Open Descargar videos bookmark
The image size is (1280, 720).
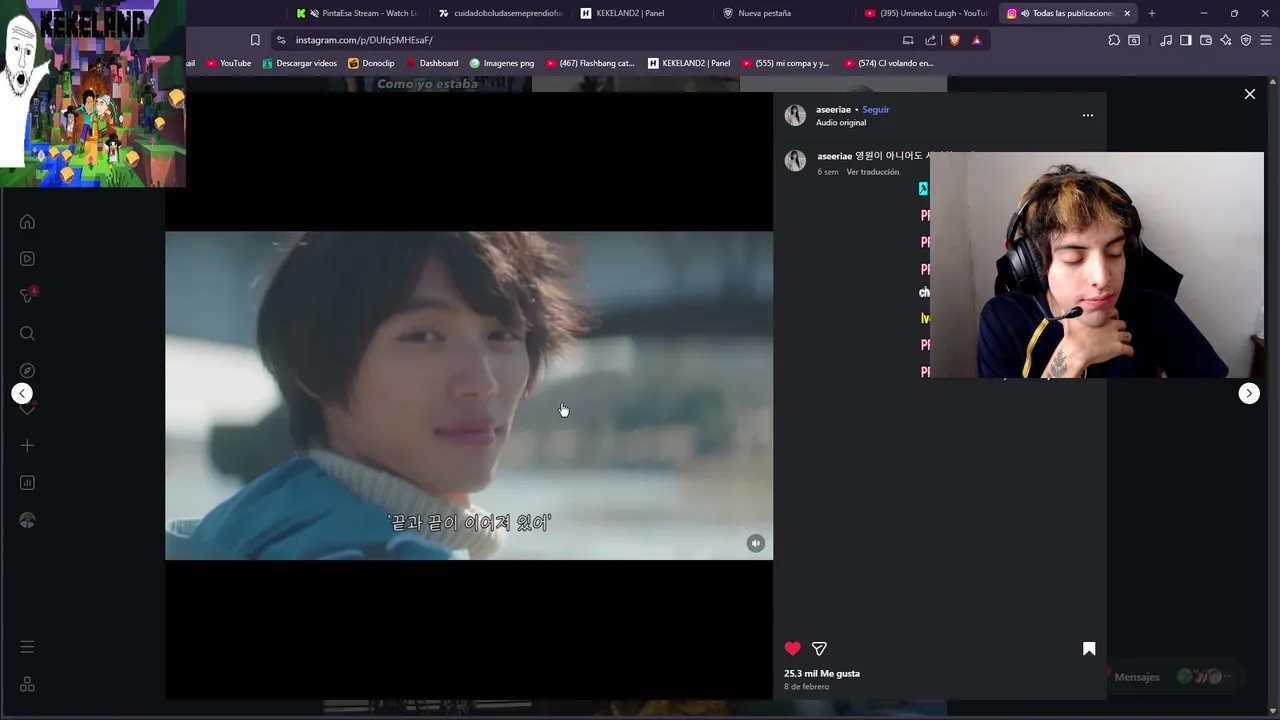(x=300, y=63)
